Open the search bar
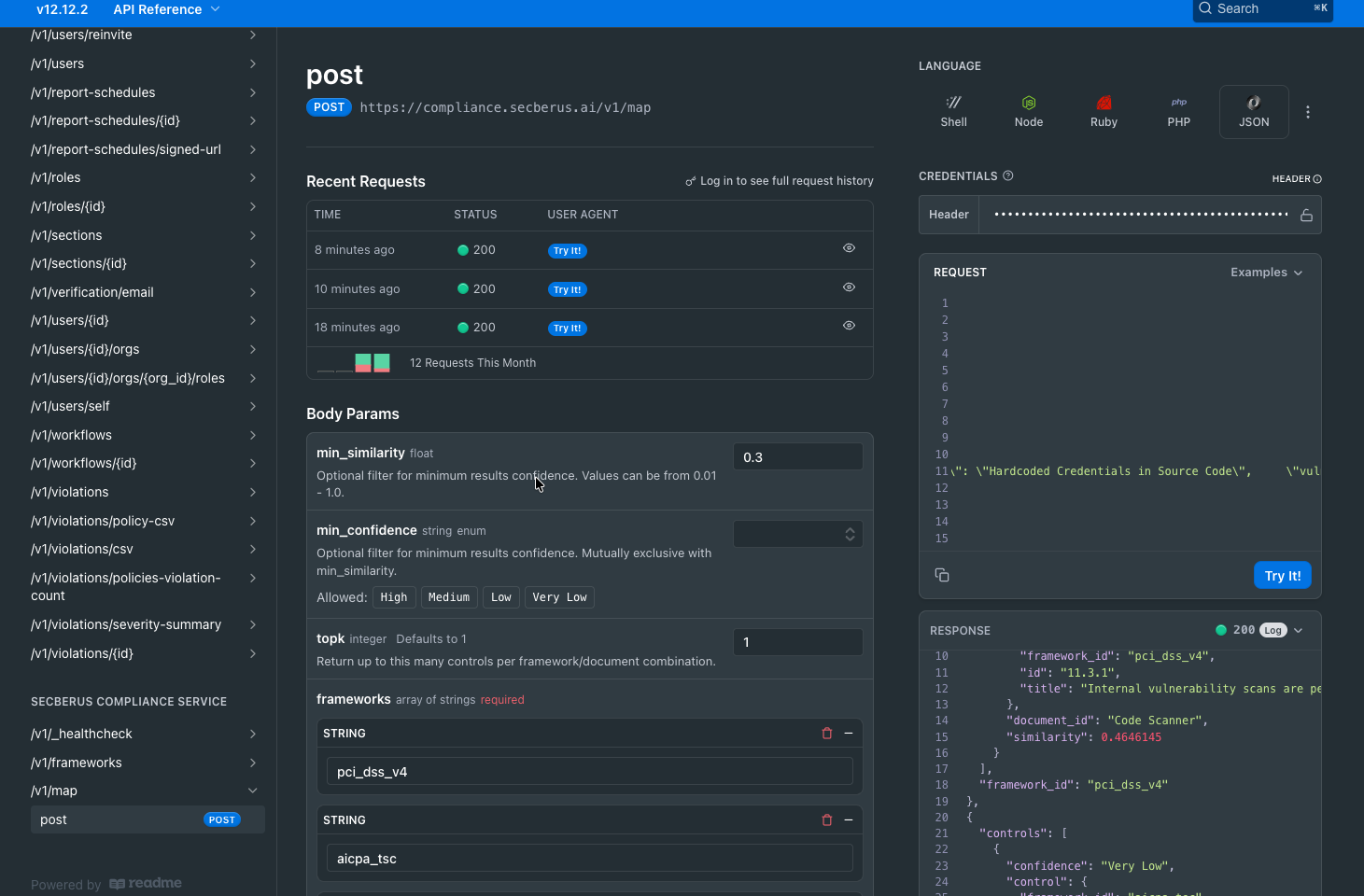1364x896 pixels. 1262,9
